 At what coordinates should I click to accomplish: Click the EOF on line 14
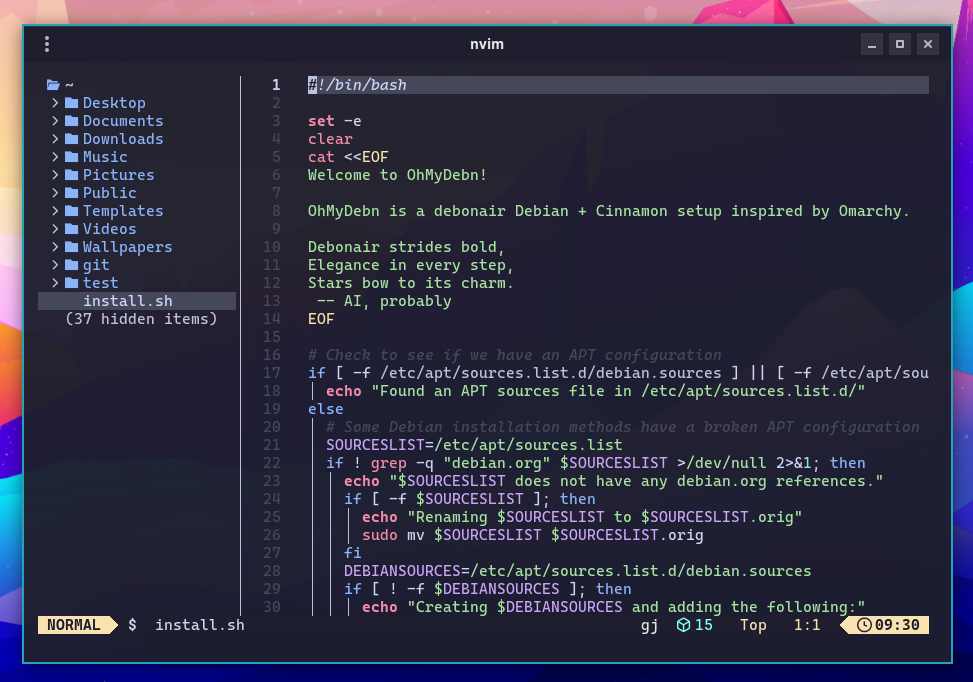point(321,319)
